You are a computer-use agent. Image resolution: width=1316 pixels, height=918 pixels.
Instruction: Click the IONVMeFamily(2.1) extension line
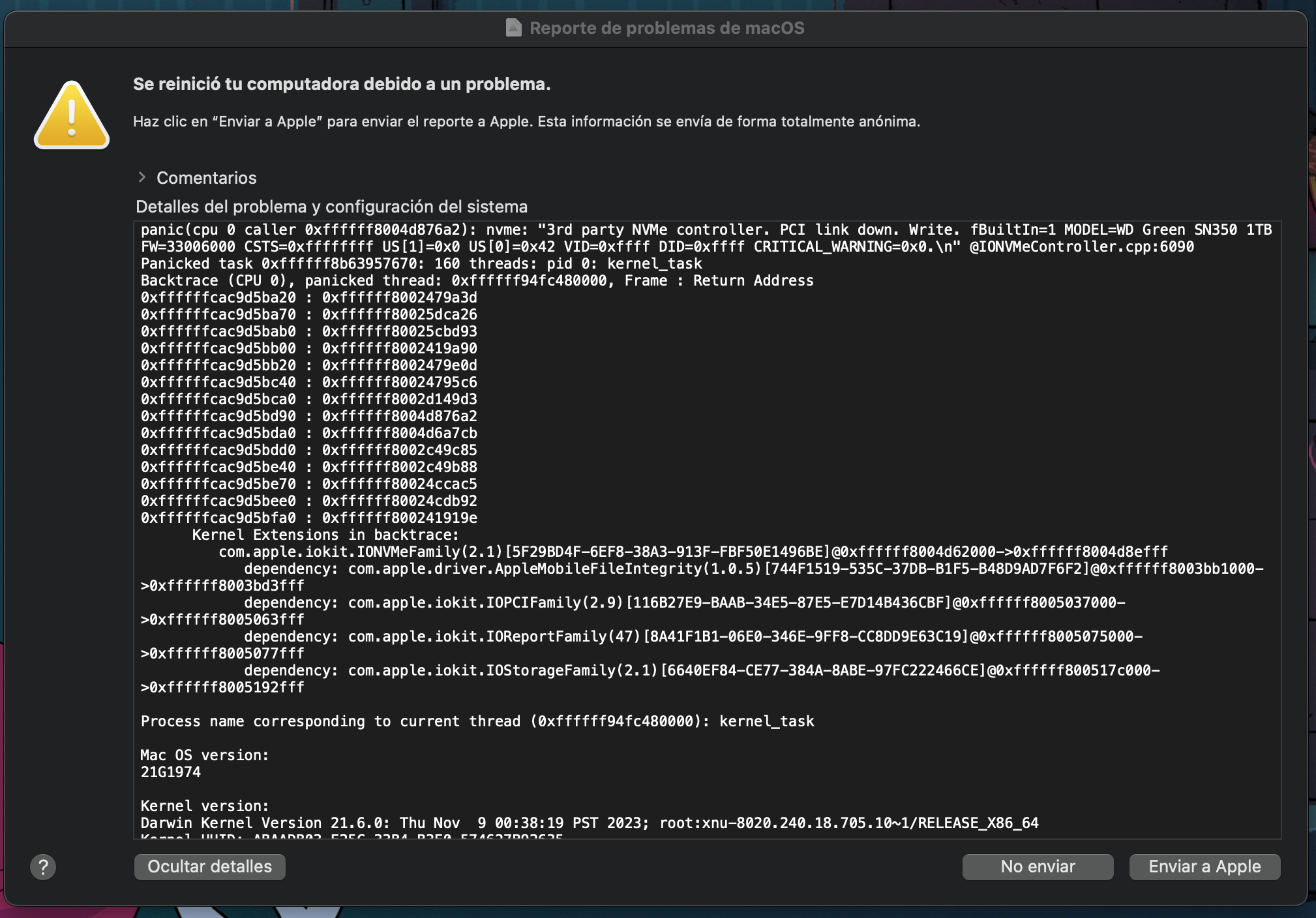pos(693,552)
